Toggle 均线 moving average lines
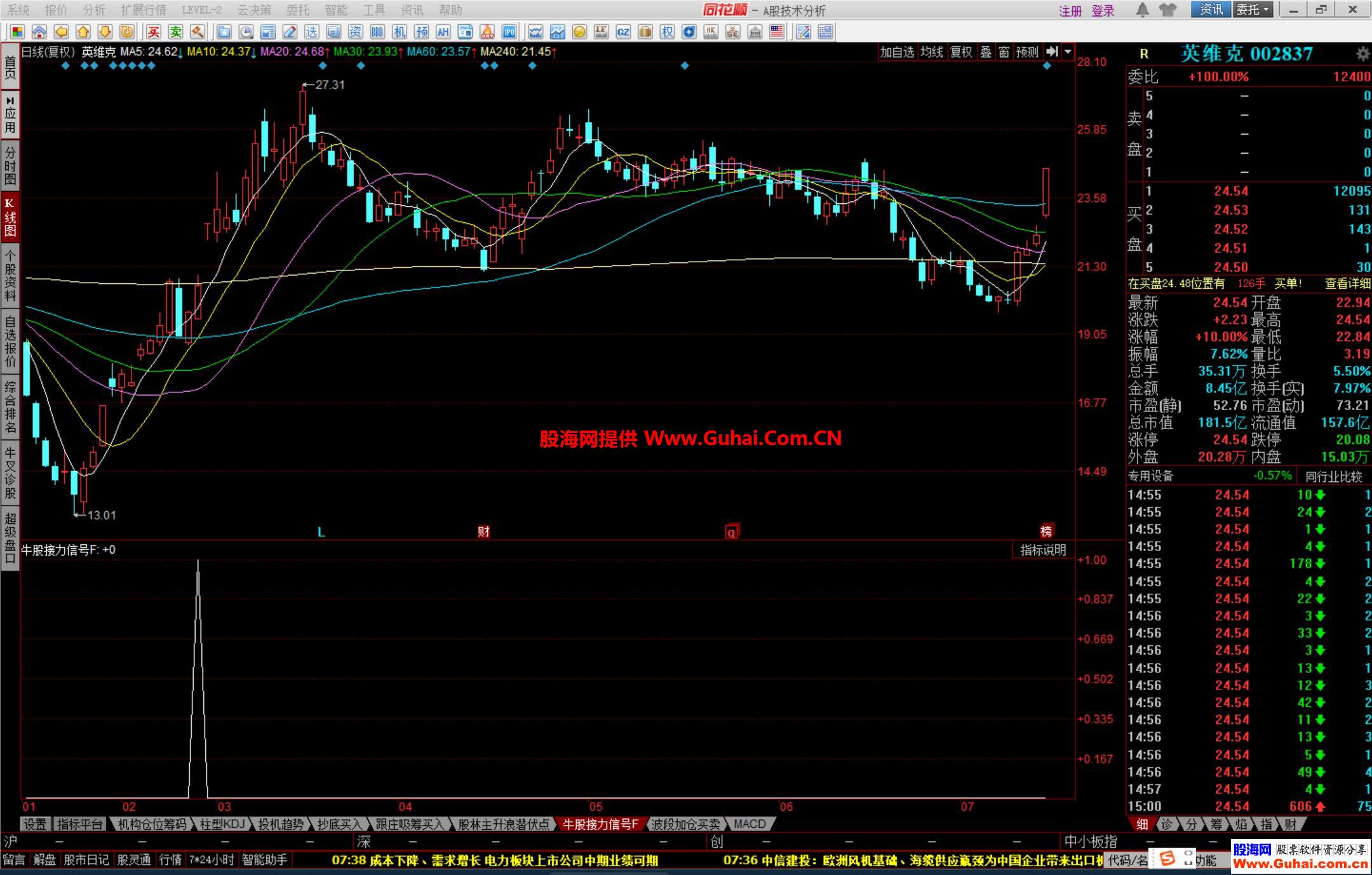 (x=932, y=52)
